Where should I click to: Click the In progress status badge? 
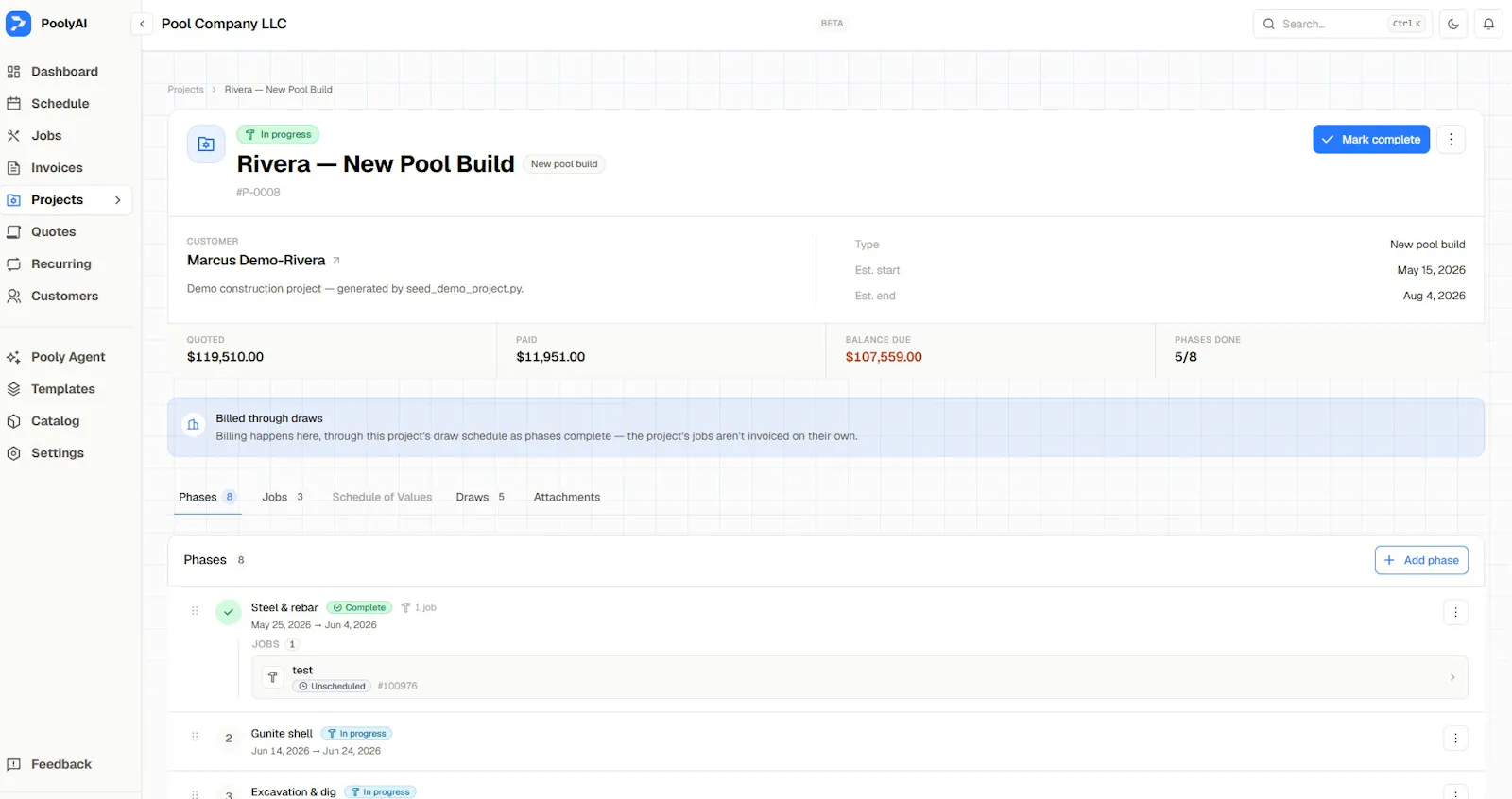coord(278,135)
